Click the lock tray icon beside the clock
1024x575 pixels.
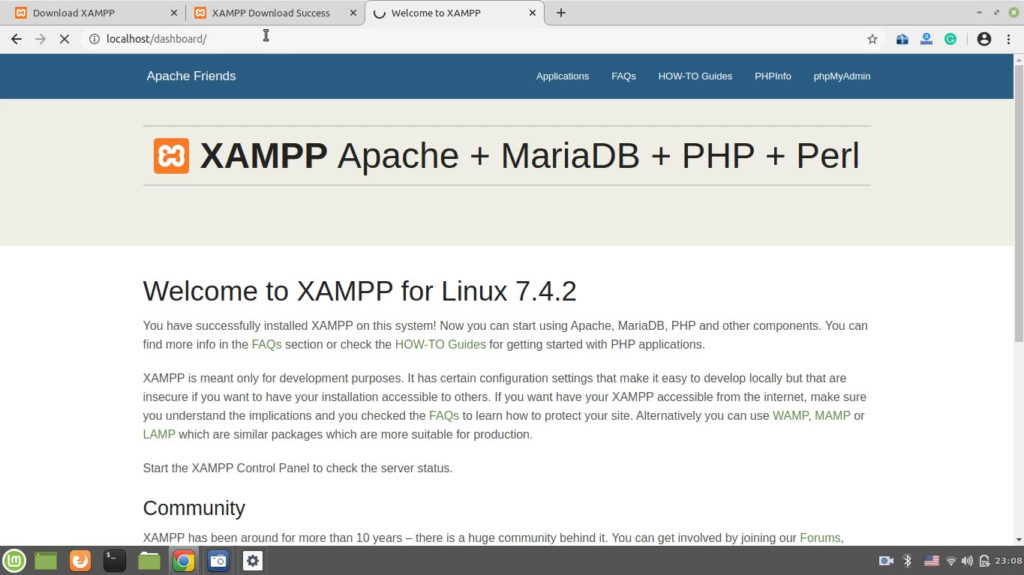click(984, 561)
